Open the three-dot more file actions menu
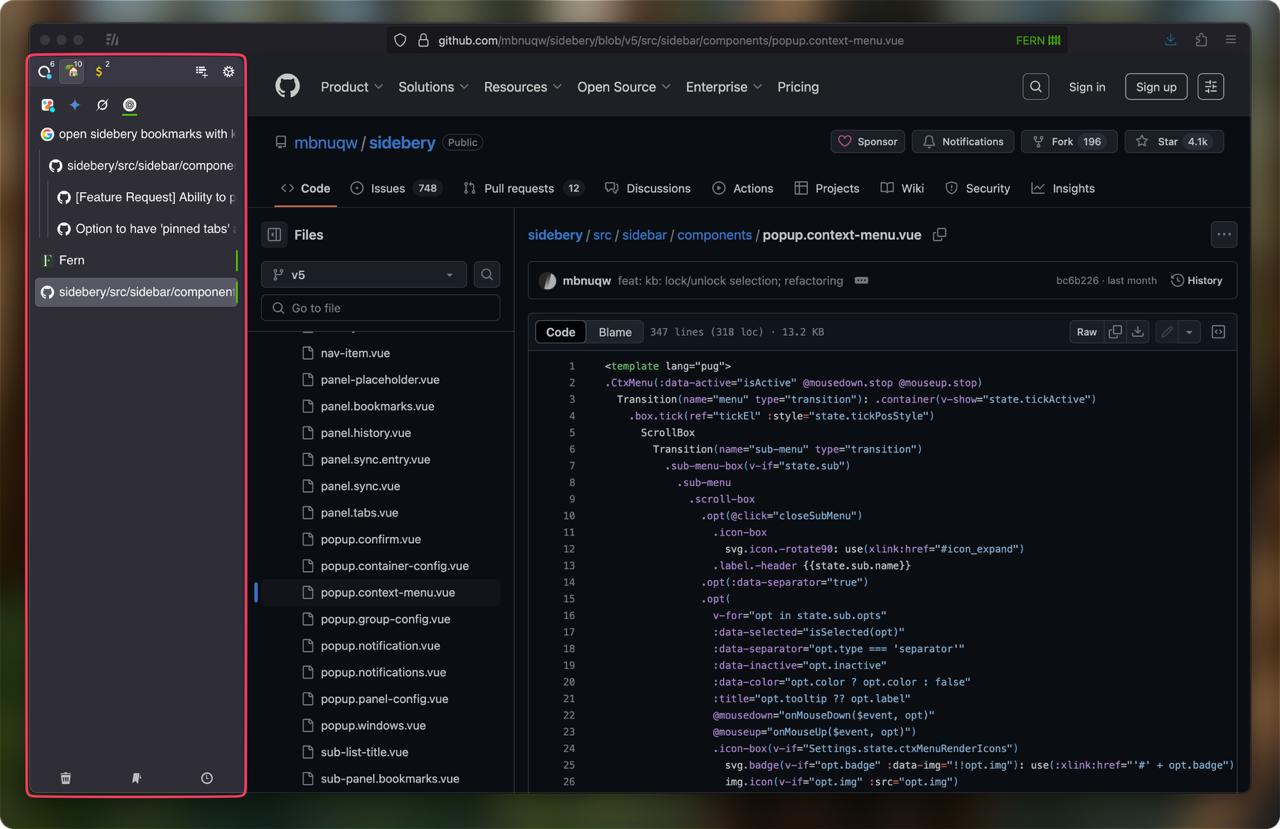The height and width of the screenshot is (829, 1280). pyautogui.click(x=1224, y=235)
